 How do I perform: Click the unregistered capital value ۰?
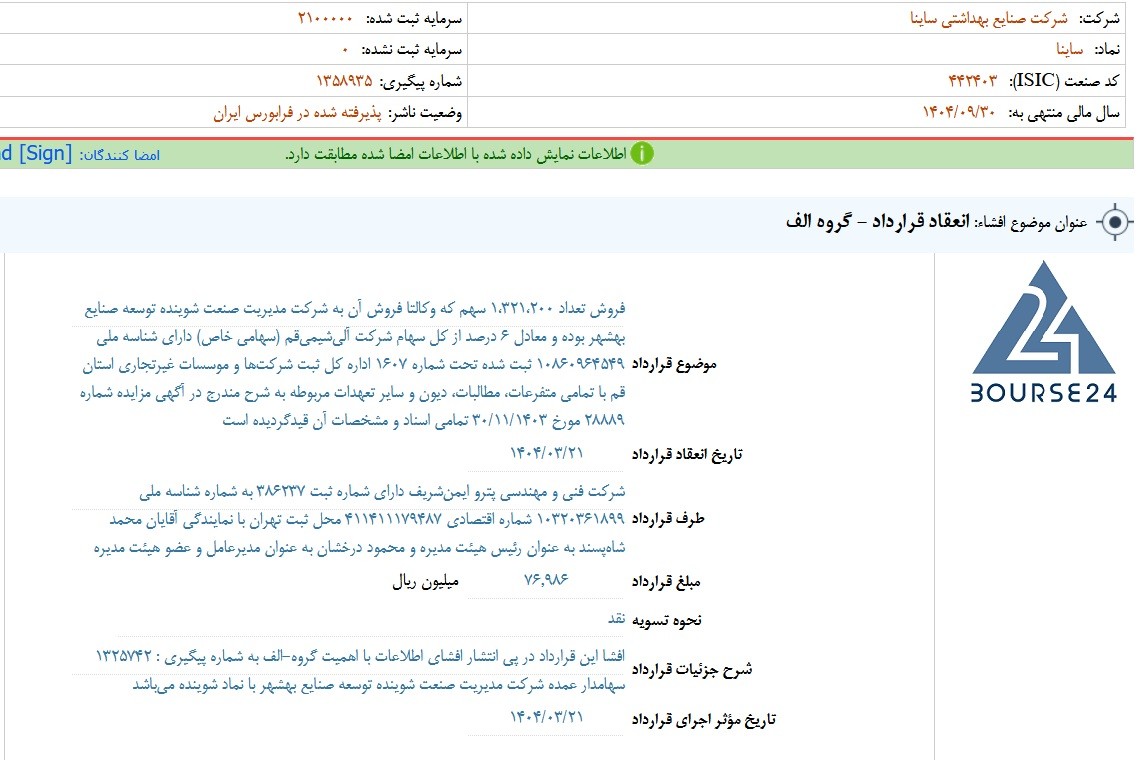pyautogui.click(x=346, y=50)
